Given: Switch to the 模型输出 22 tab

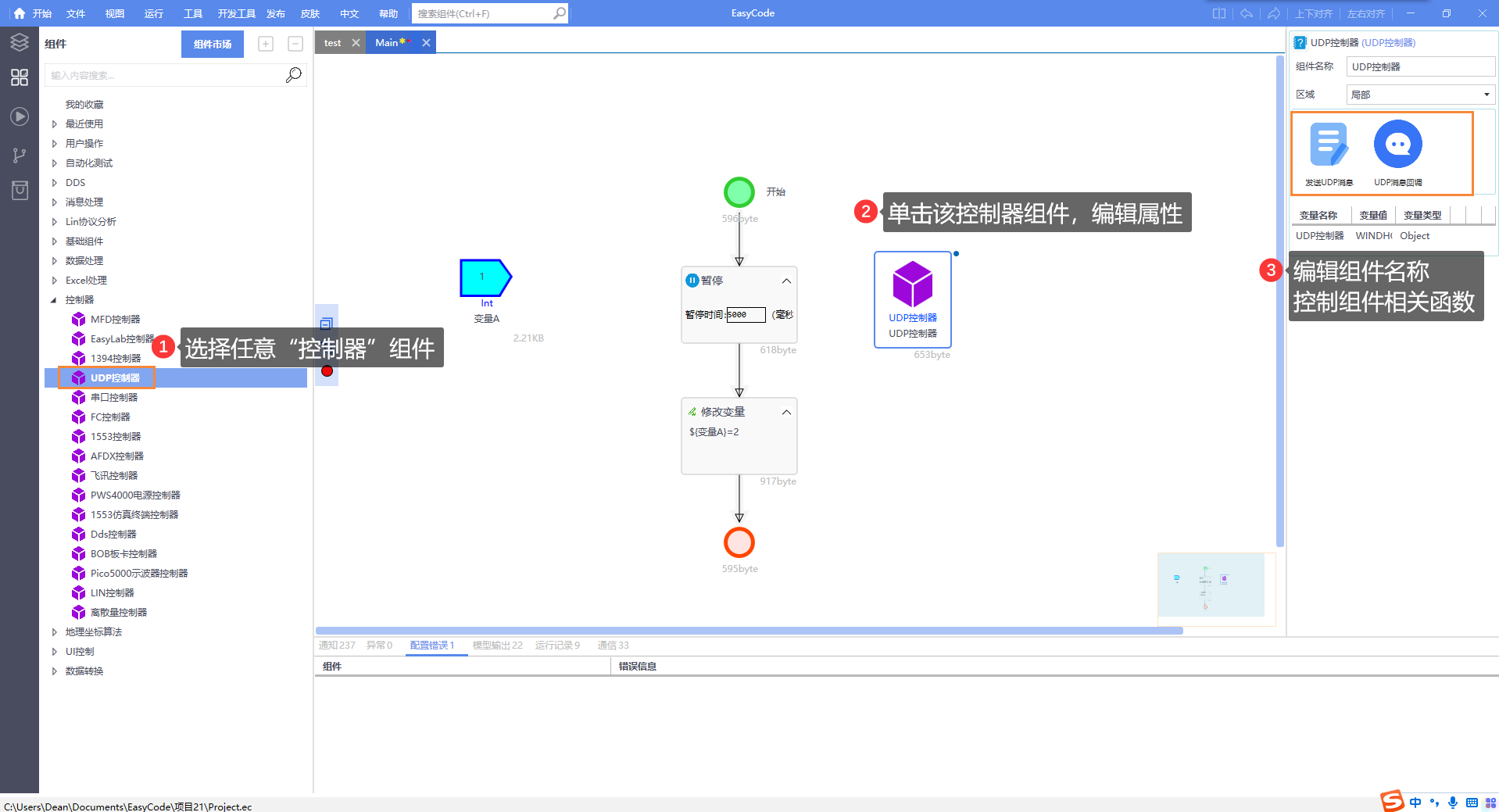Looking at the screenshot, I should pos(497,646).
